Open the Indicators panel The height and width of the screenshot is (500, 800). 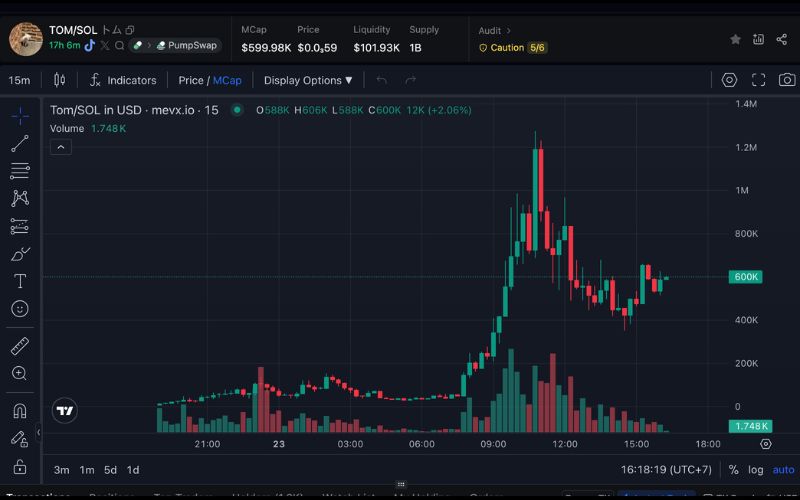tap(123, 80)
